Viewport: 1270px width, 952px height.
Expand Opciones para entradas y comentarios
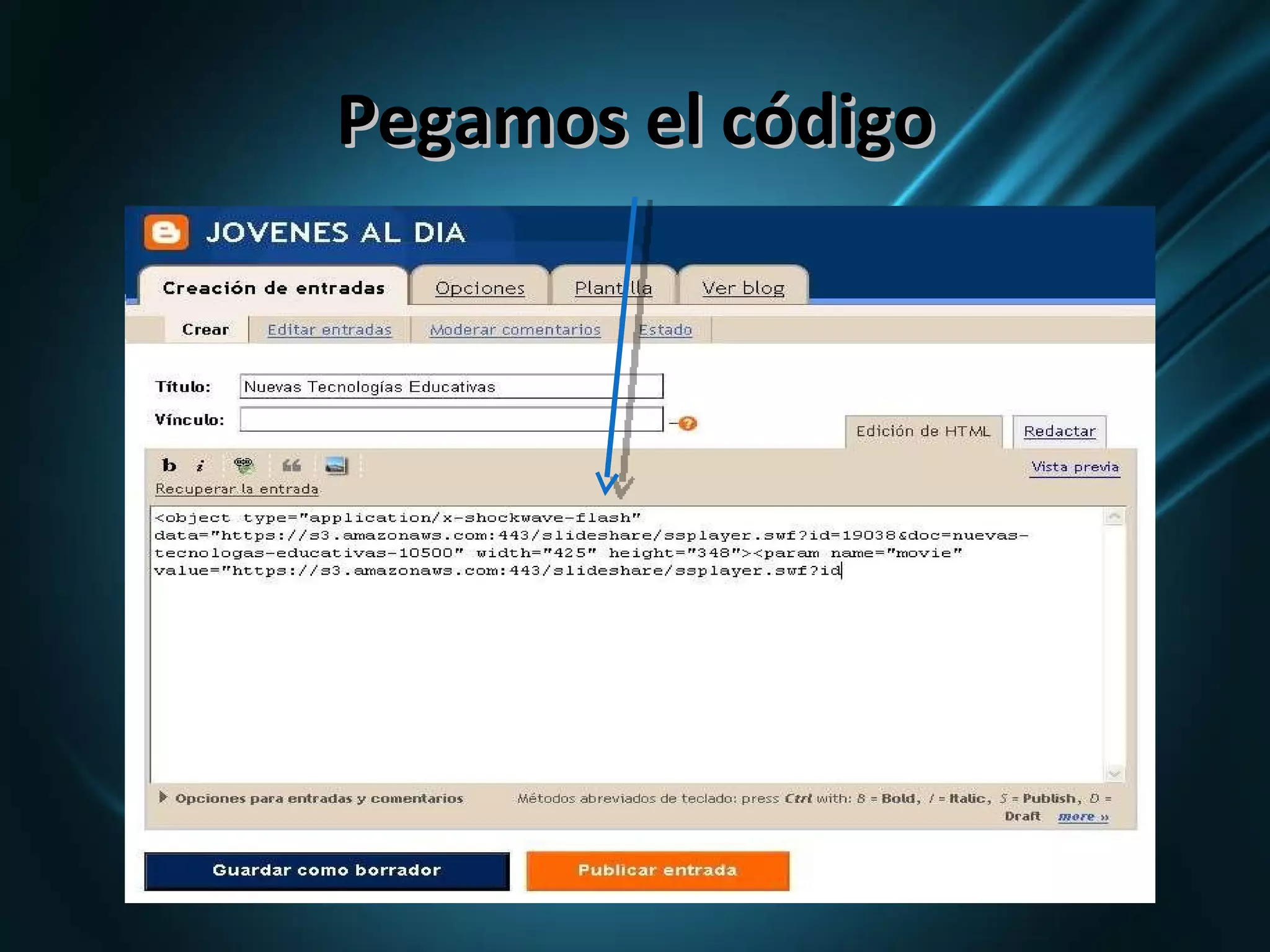pyautogui.click(x=312, y=798)
